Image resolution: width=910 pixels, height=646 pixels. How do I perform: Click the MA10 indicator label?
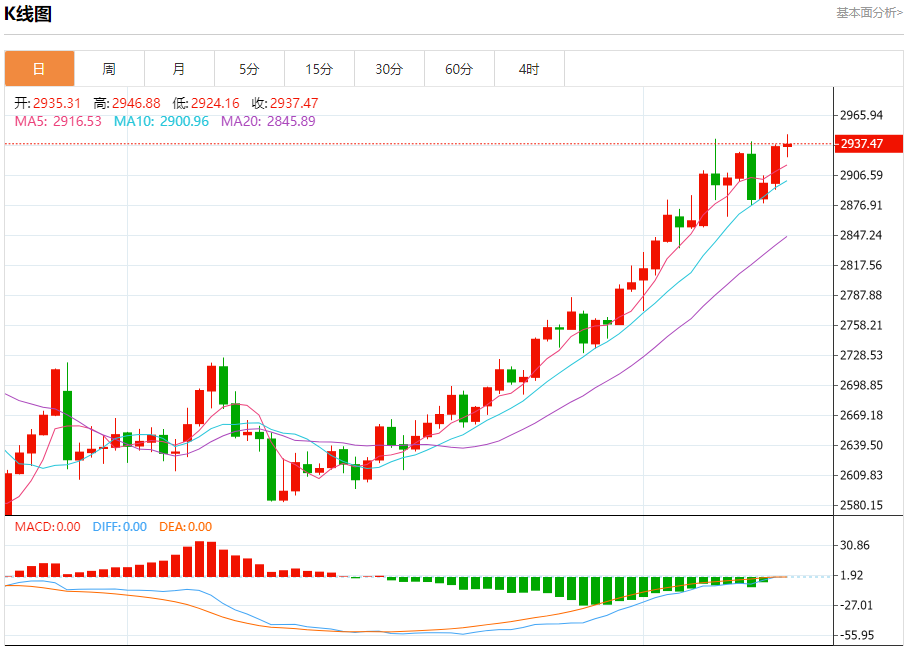click(x=161, y=121)
